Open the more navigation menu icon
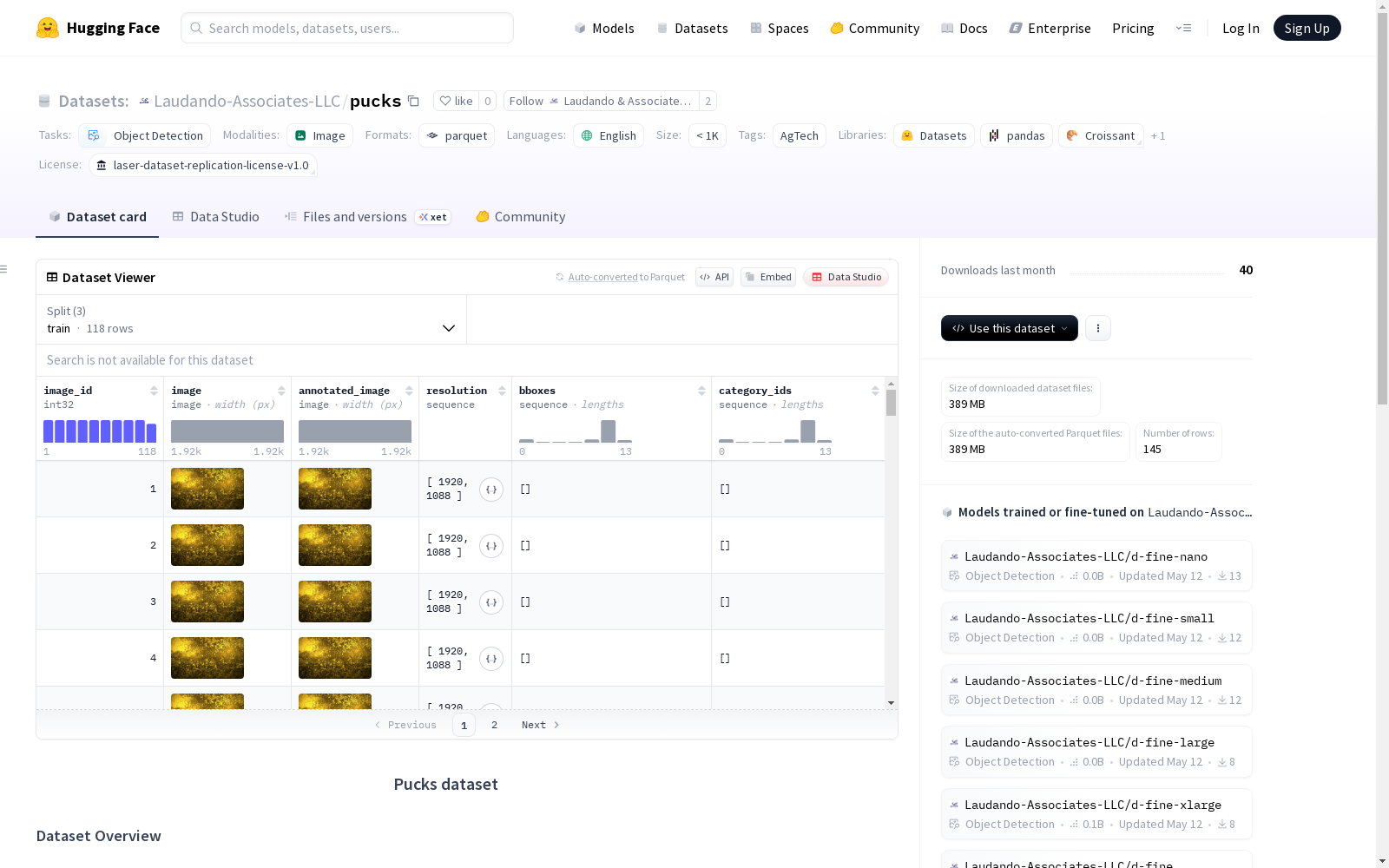The image size is (1389, 868). pyautogui.click(x=1183, y=28)
